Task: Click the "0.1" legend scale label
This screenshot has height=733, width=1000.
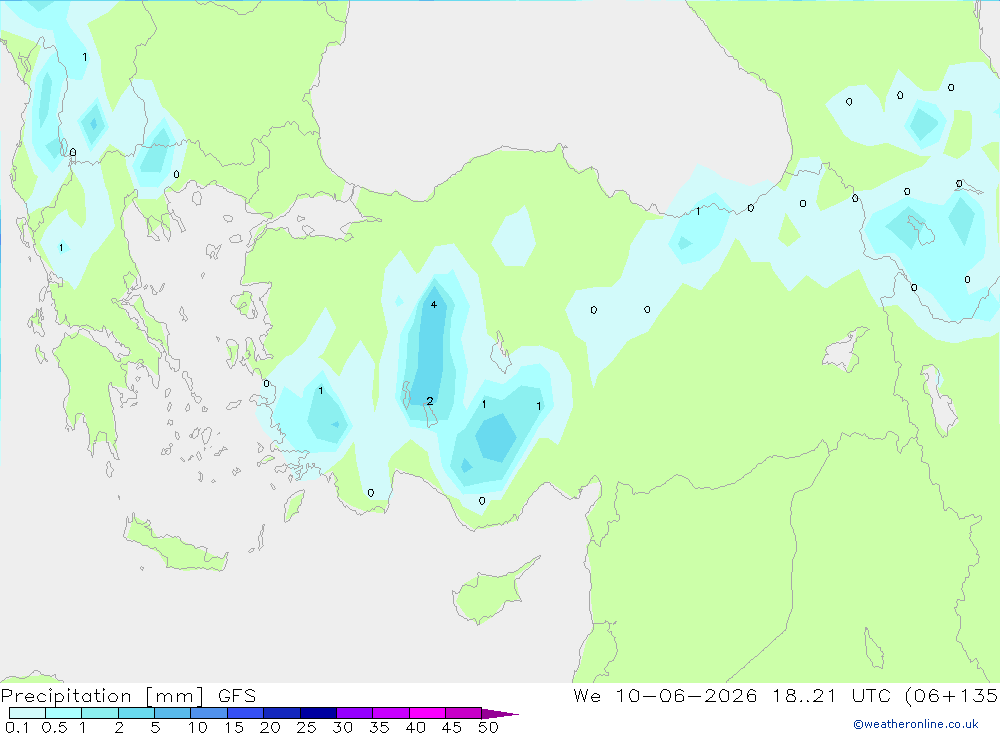Action: [17, 727]
